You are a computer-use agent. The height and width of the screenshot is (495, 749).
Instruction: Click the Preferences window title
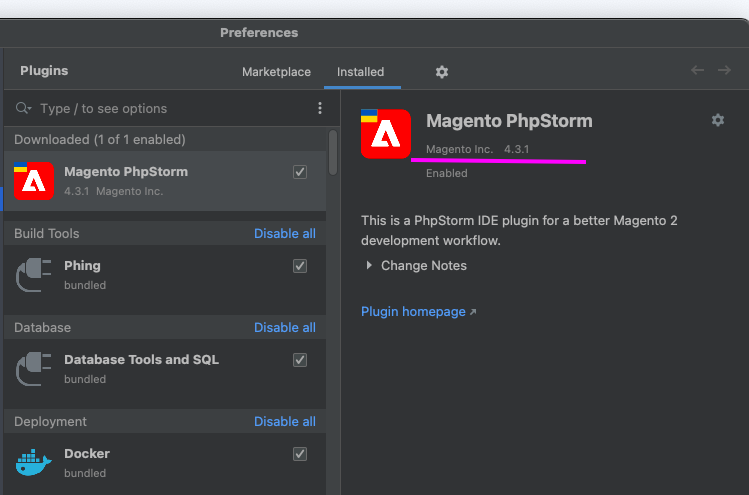point(259,32)
